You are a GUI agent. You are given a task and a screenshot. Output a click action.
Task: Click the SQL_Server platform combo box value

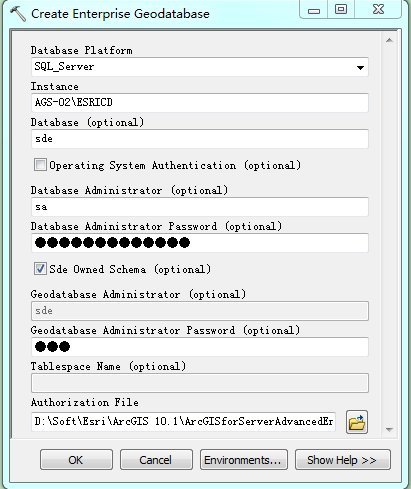[200, 67]
